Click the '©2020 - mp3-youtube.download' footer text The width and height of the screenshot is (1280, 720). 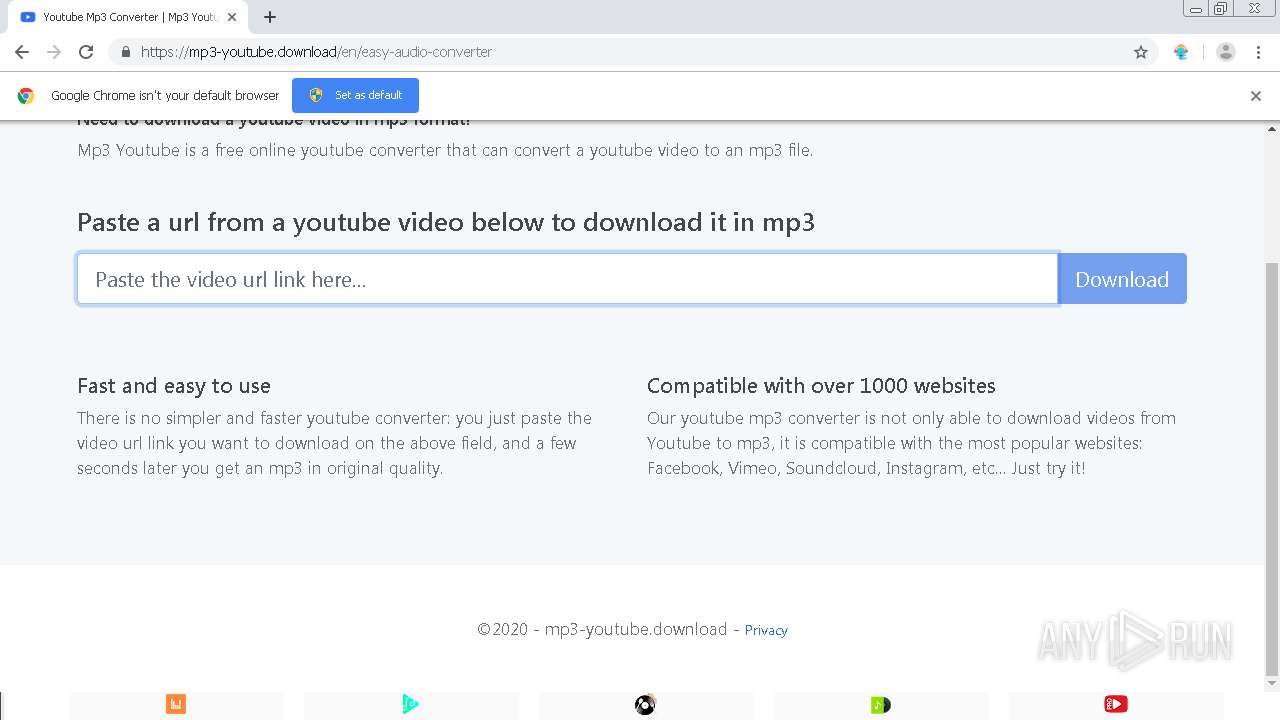602,629
